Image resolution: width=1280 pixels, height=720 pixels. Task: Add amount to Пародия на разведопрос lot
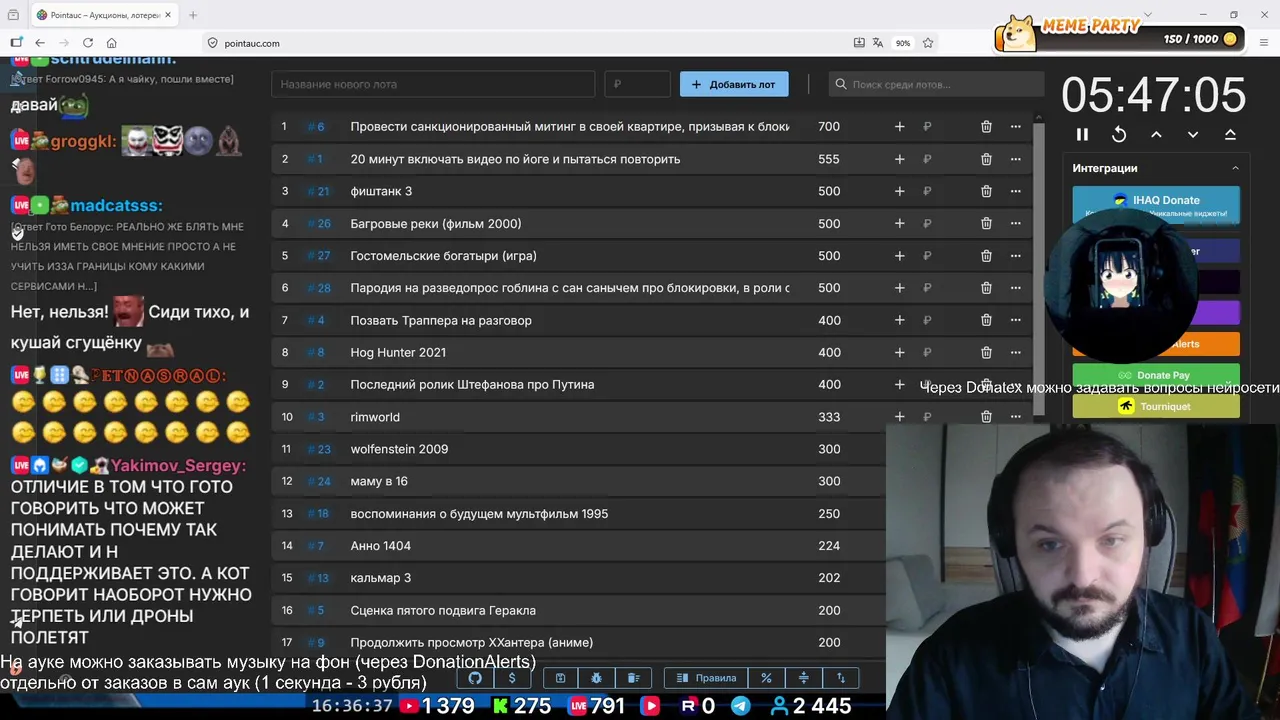click(x=899, y=288)
